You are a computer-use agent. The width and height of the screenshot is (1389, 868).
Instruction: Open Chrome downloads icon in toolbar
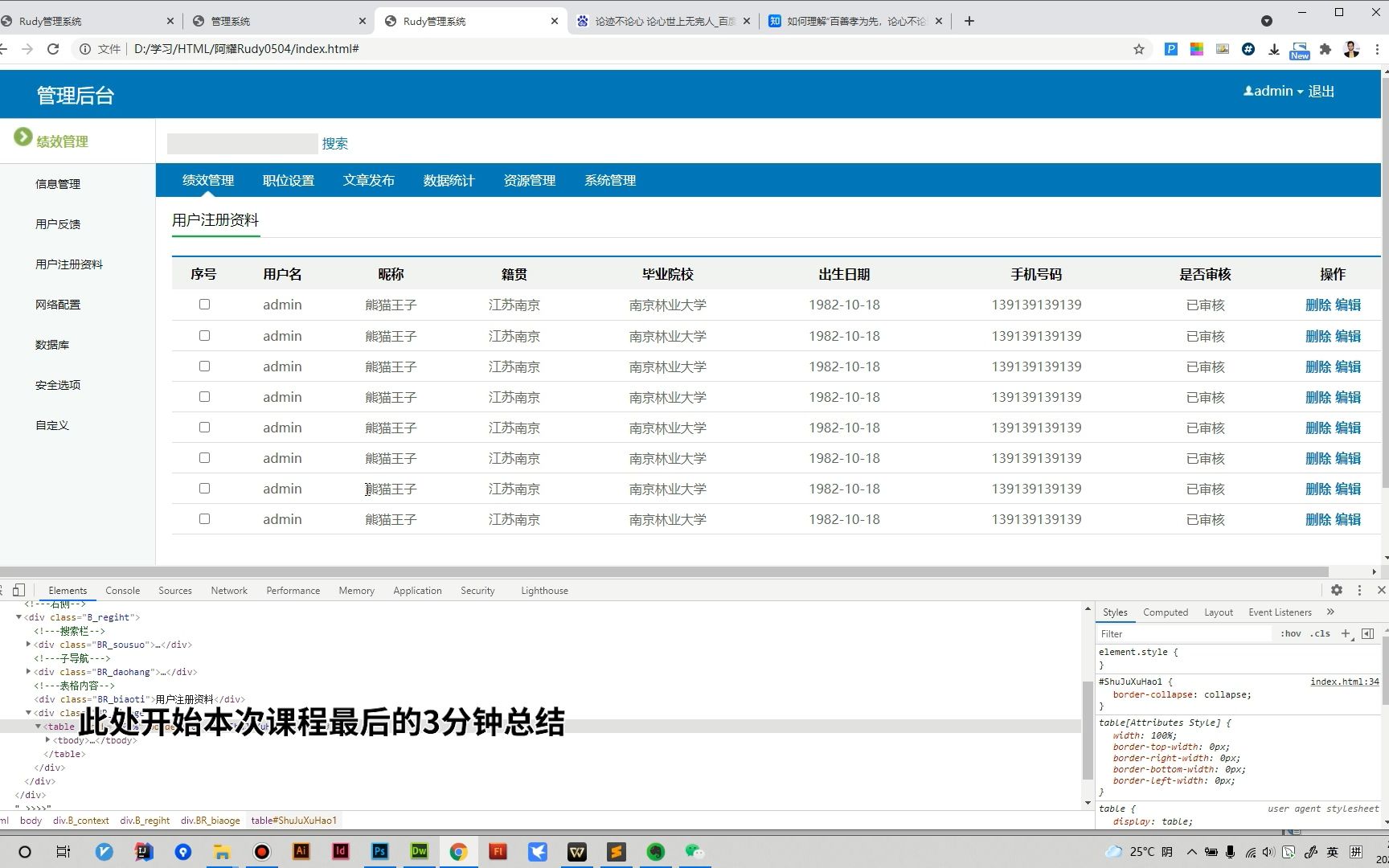click(x=1273, y=49)
